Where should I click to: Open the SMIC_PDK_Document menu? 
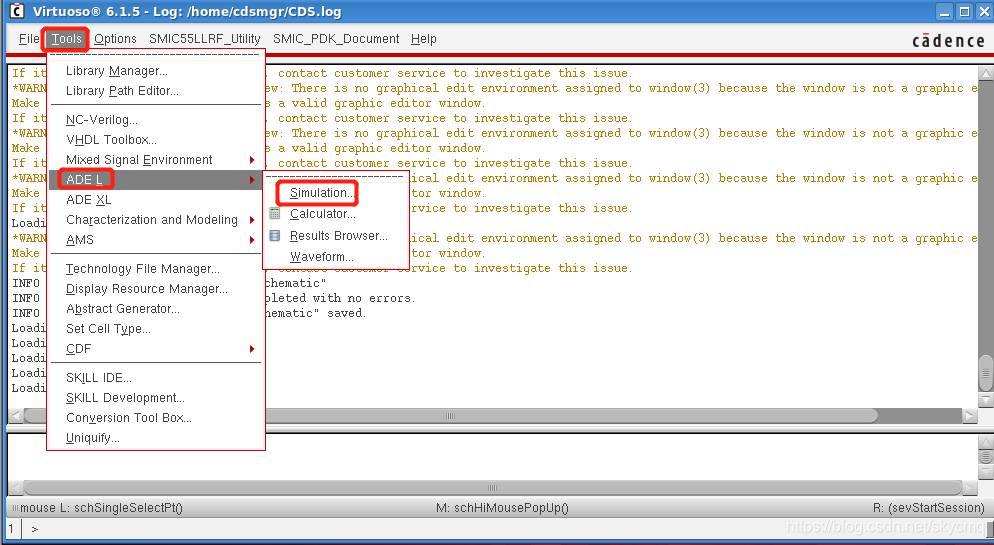tap(336, 39)
